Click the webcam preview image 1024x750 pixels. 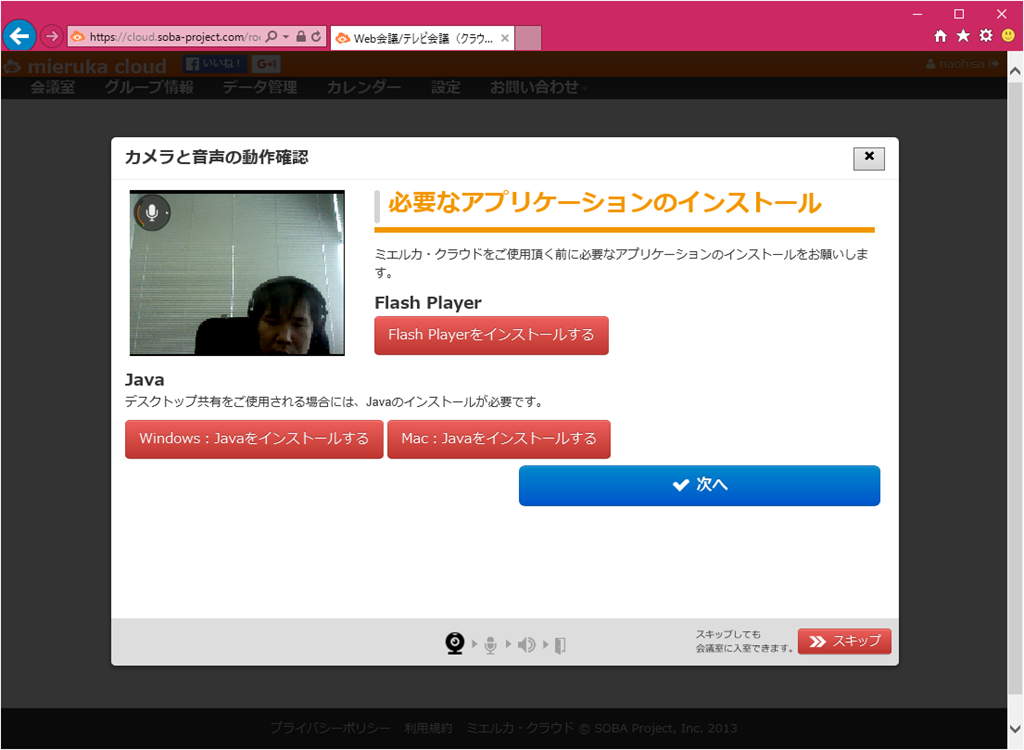pos(237,273)
